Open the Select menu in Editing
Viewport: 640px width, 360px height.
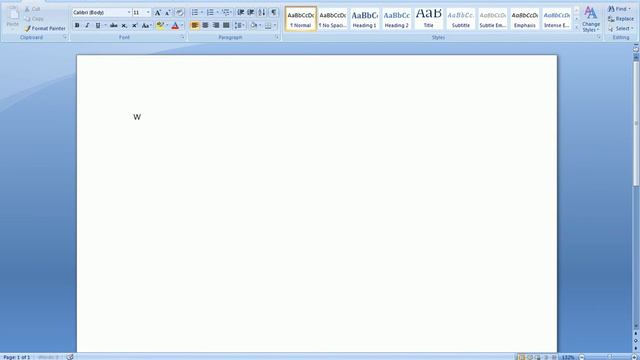[620, 29]
